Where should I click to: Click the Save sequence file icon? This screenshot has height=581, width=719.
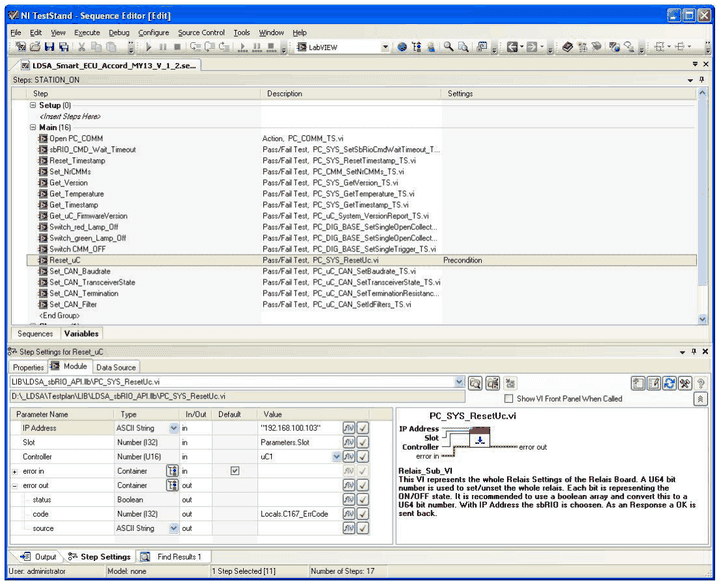[50, 47]
